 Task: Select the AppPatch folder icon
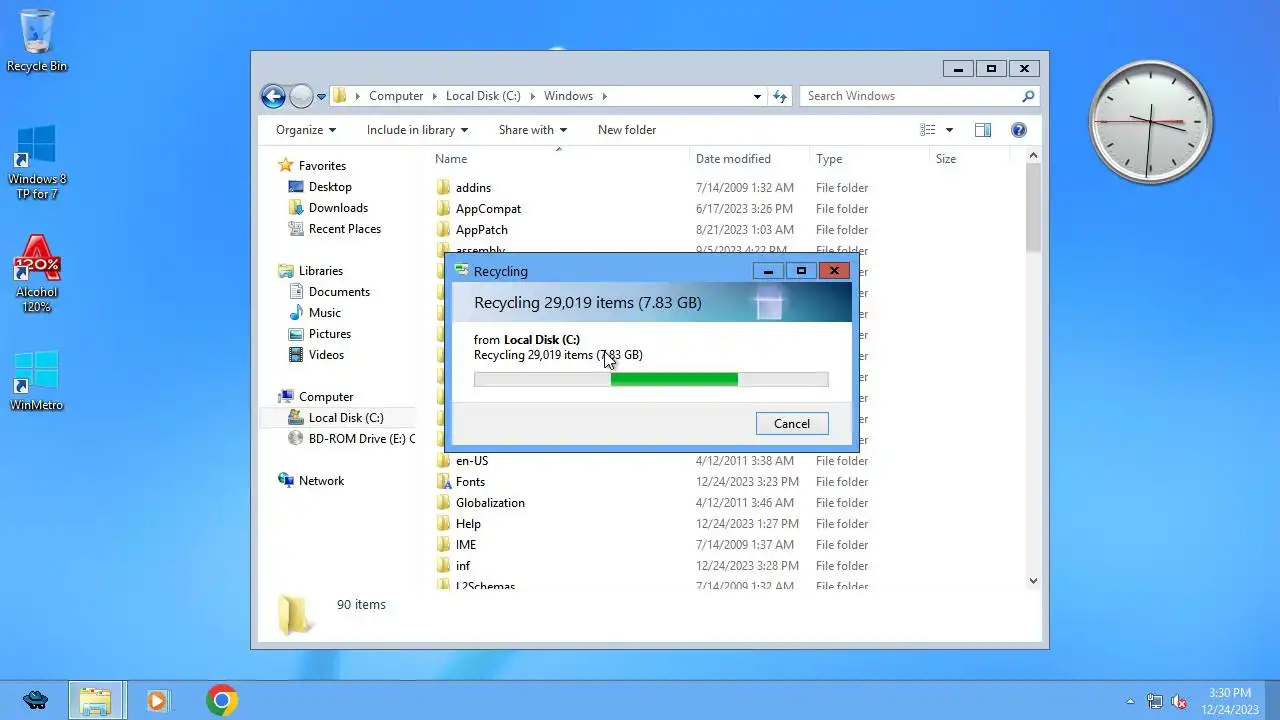(444, 230)
